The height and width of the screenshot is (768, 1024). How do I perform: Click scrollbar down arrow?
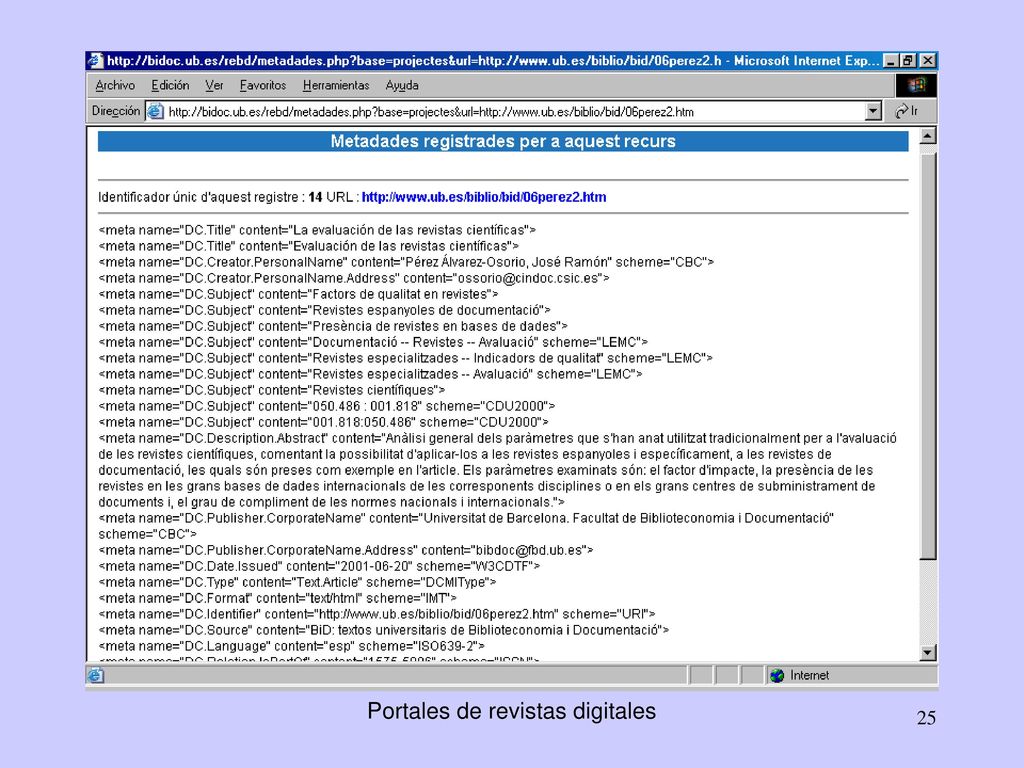(927, 652)
